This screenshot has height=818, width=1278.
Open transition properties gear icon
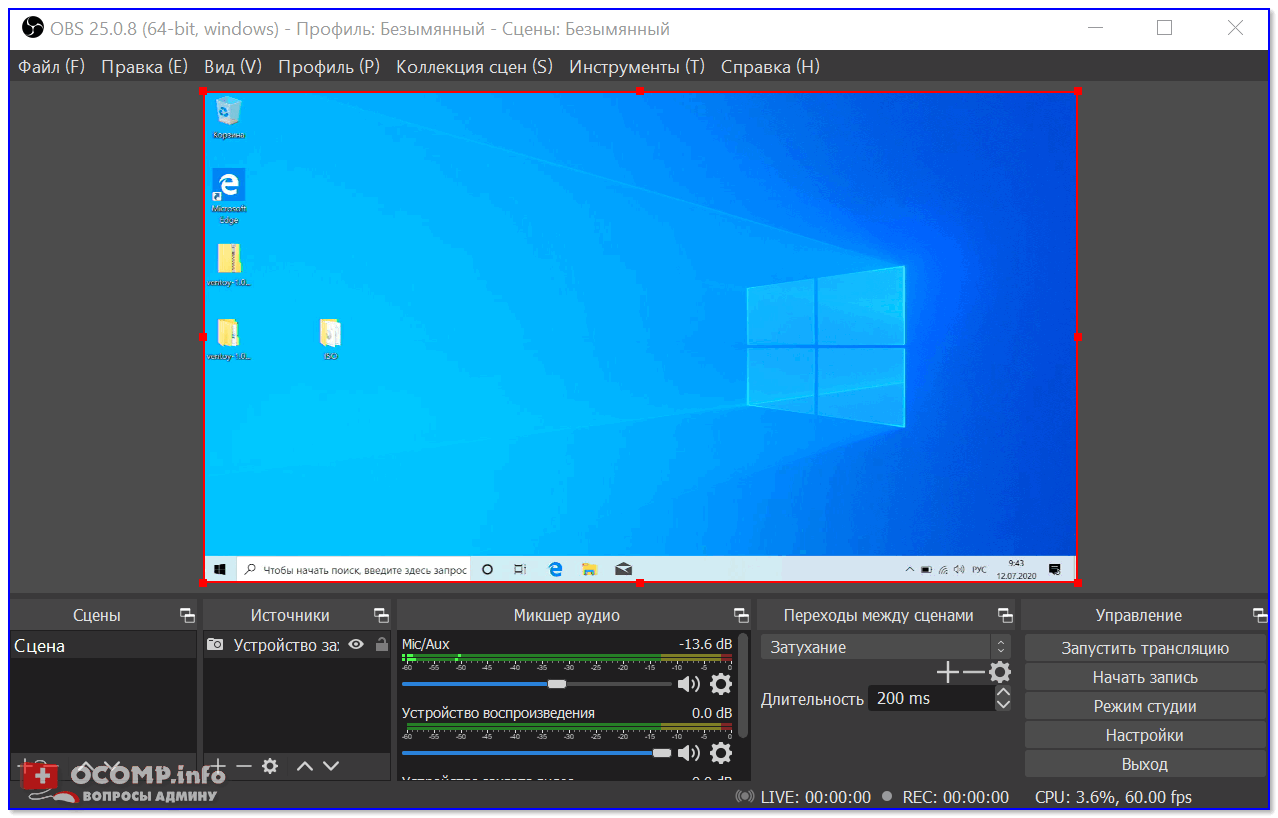pos(999,672)
